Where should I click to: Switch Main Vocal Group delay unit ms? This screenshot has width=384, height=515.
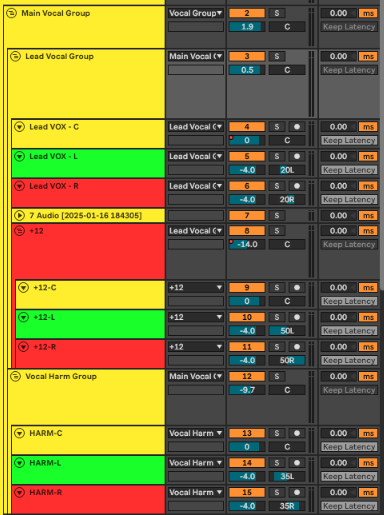368,13
